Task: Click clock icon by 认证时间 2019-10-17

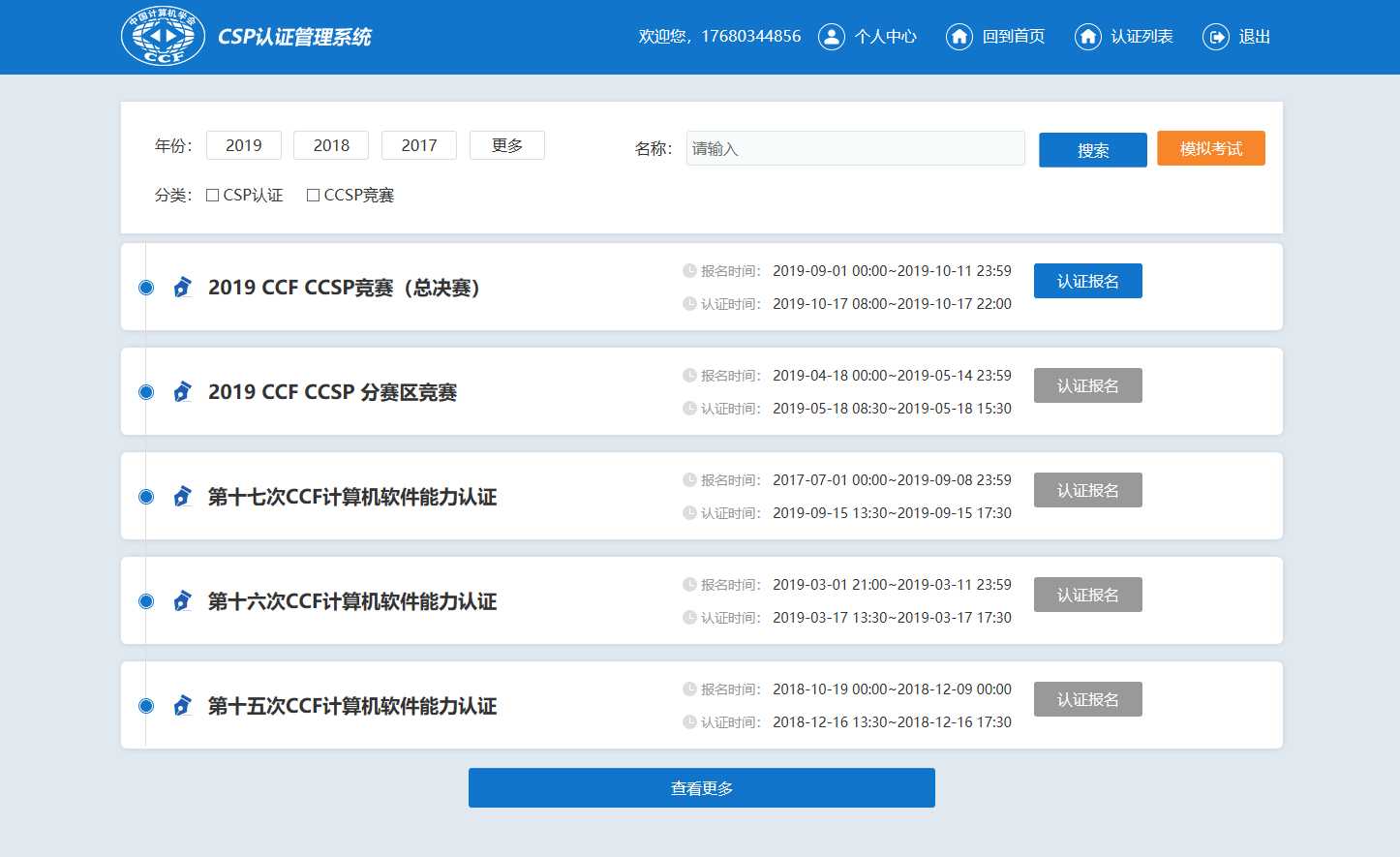Action: 689,303
